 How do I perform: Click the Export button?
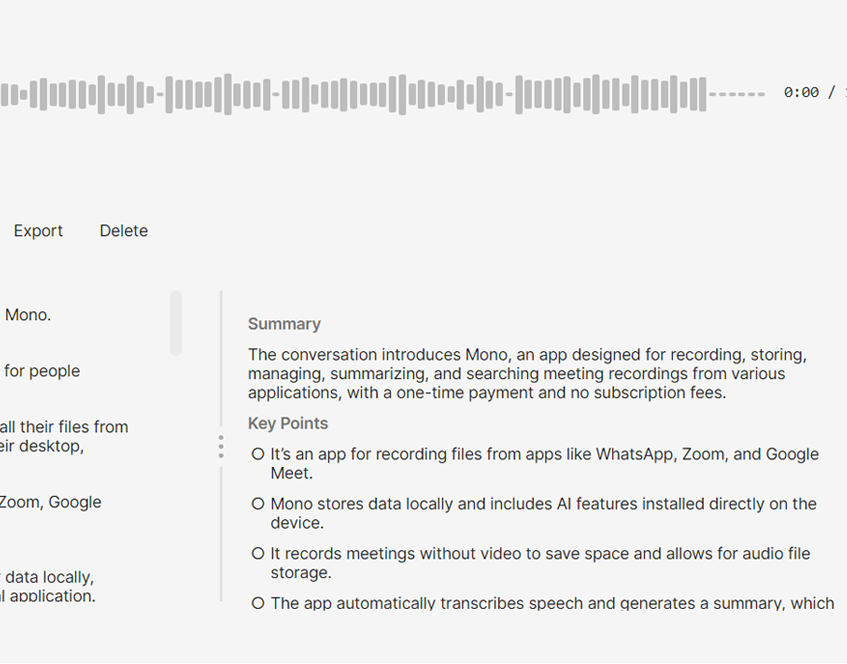[x=38, y=231]
